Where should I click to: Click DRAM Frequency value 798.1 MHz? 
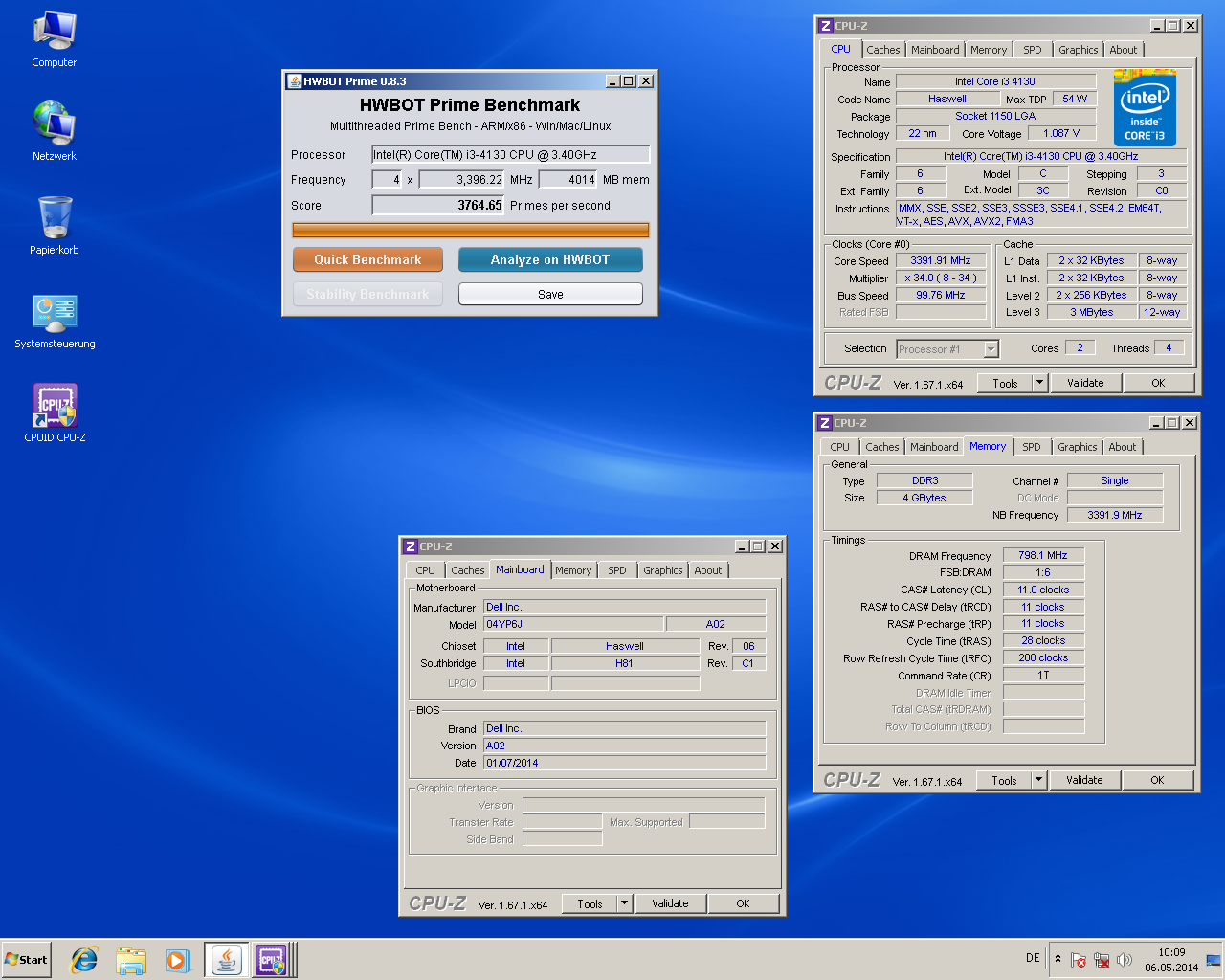click(x=1043, y=555)
